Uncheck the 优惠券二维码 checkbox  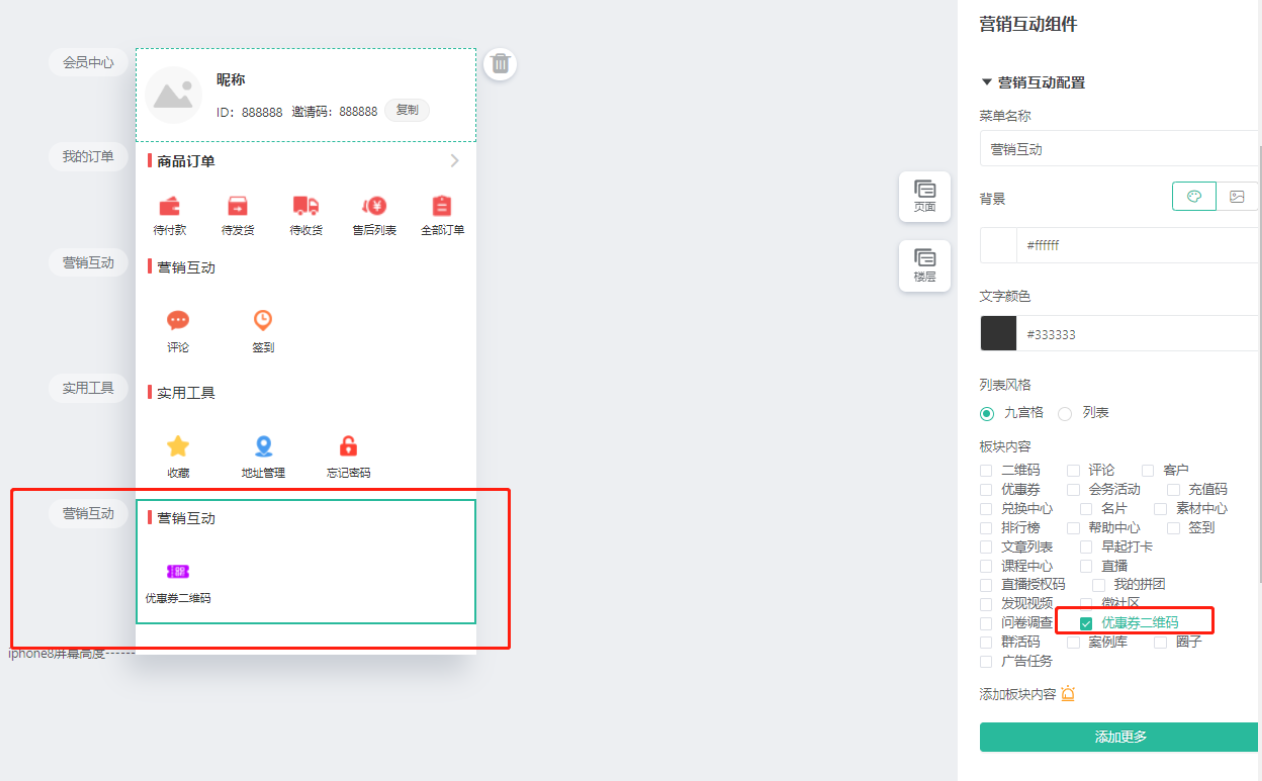point(1086,623)
